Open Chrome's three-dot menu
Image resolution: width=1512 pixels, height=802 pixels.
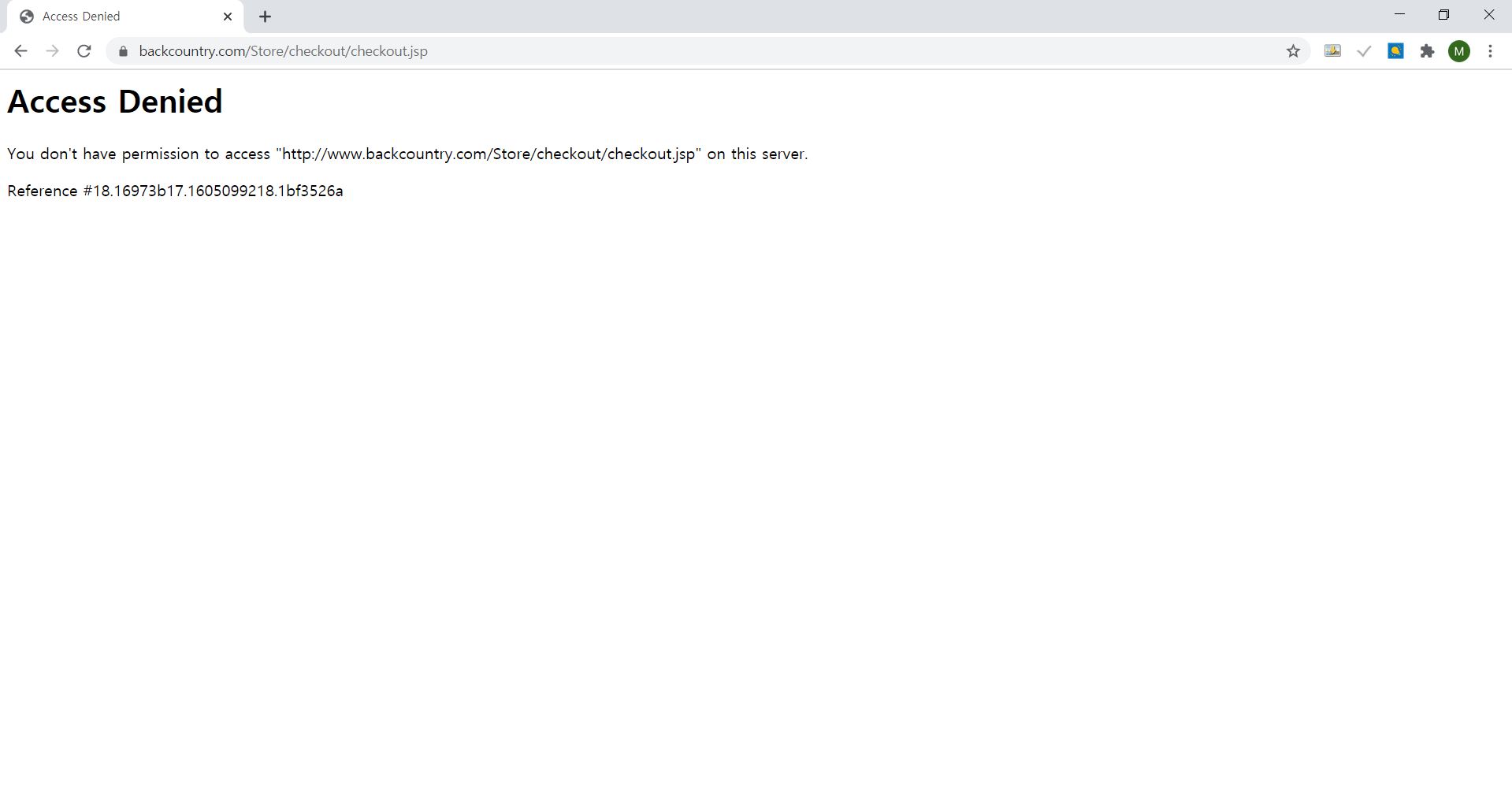click(1490, 51)
